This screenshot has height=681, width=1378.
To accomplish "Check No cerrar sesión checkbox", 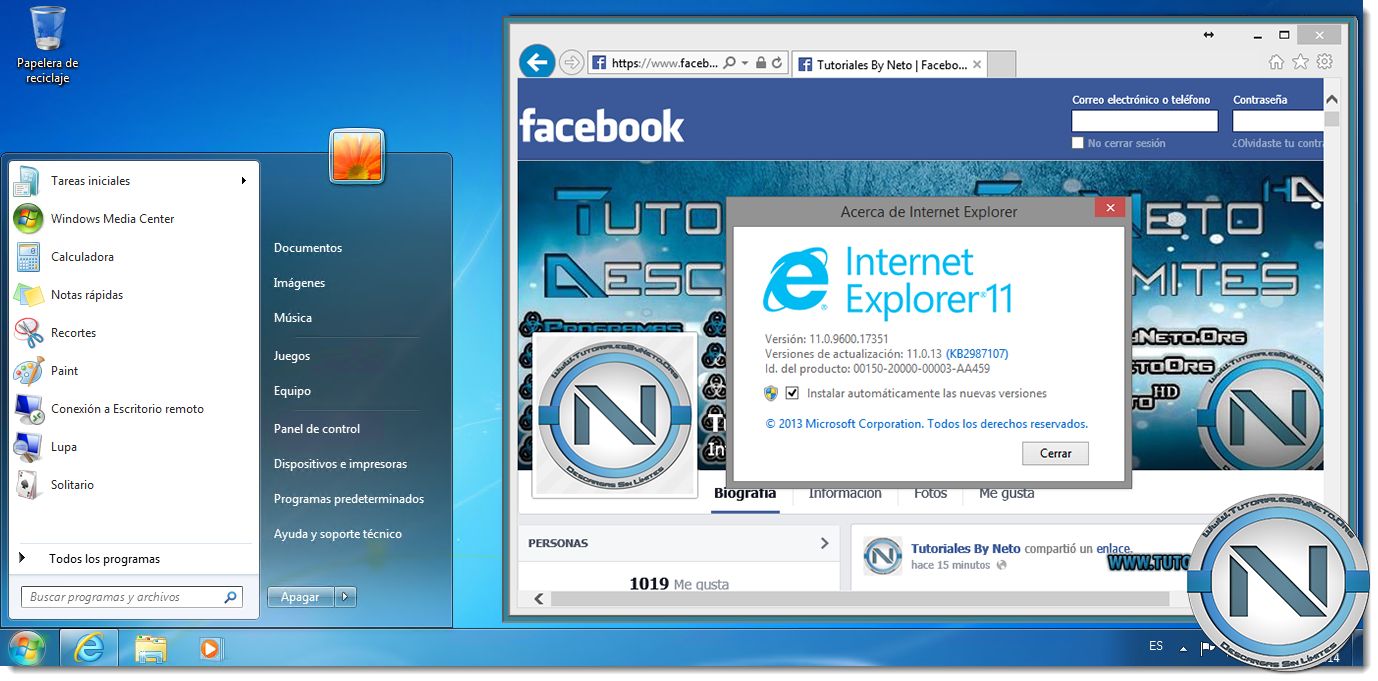I will point(1077,143).
